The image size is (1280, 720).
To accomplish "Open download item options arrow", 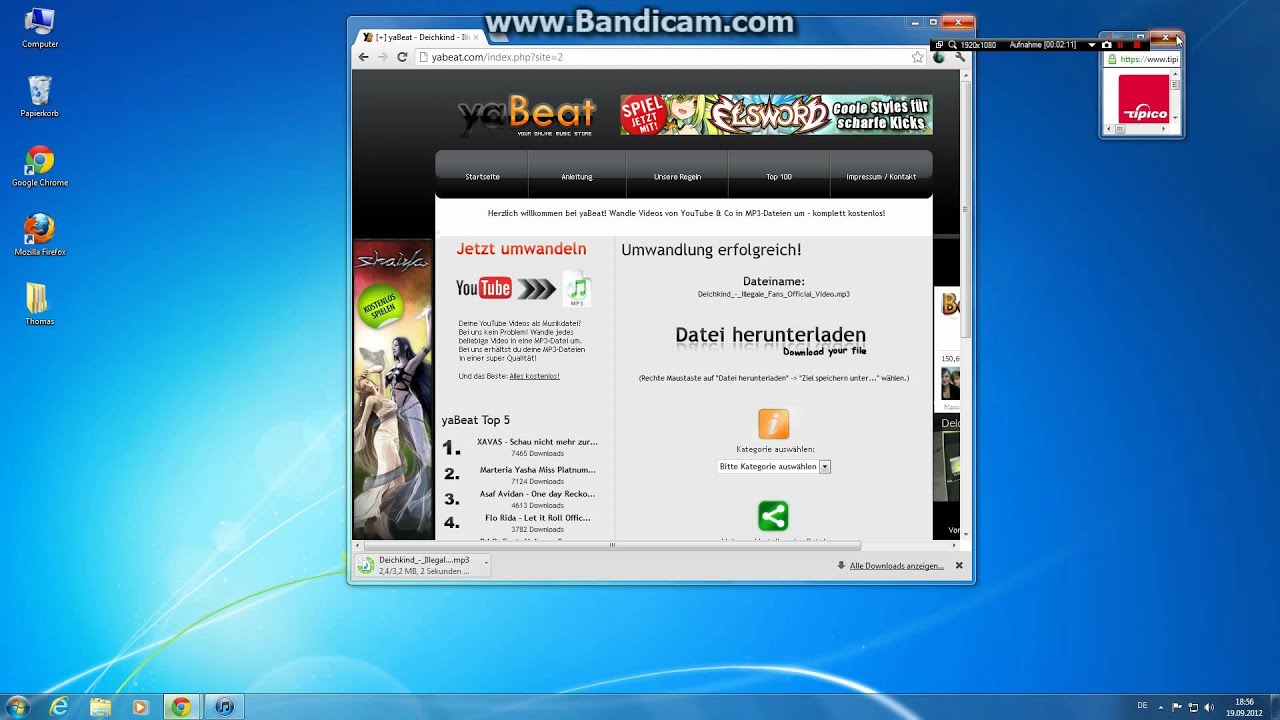I will 486,563.
